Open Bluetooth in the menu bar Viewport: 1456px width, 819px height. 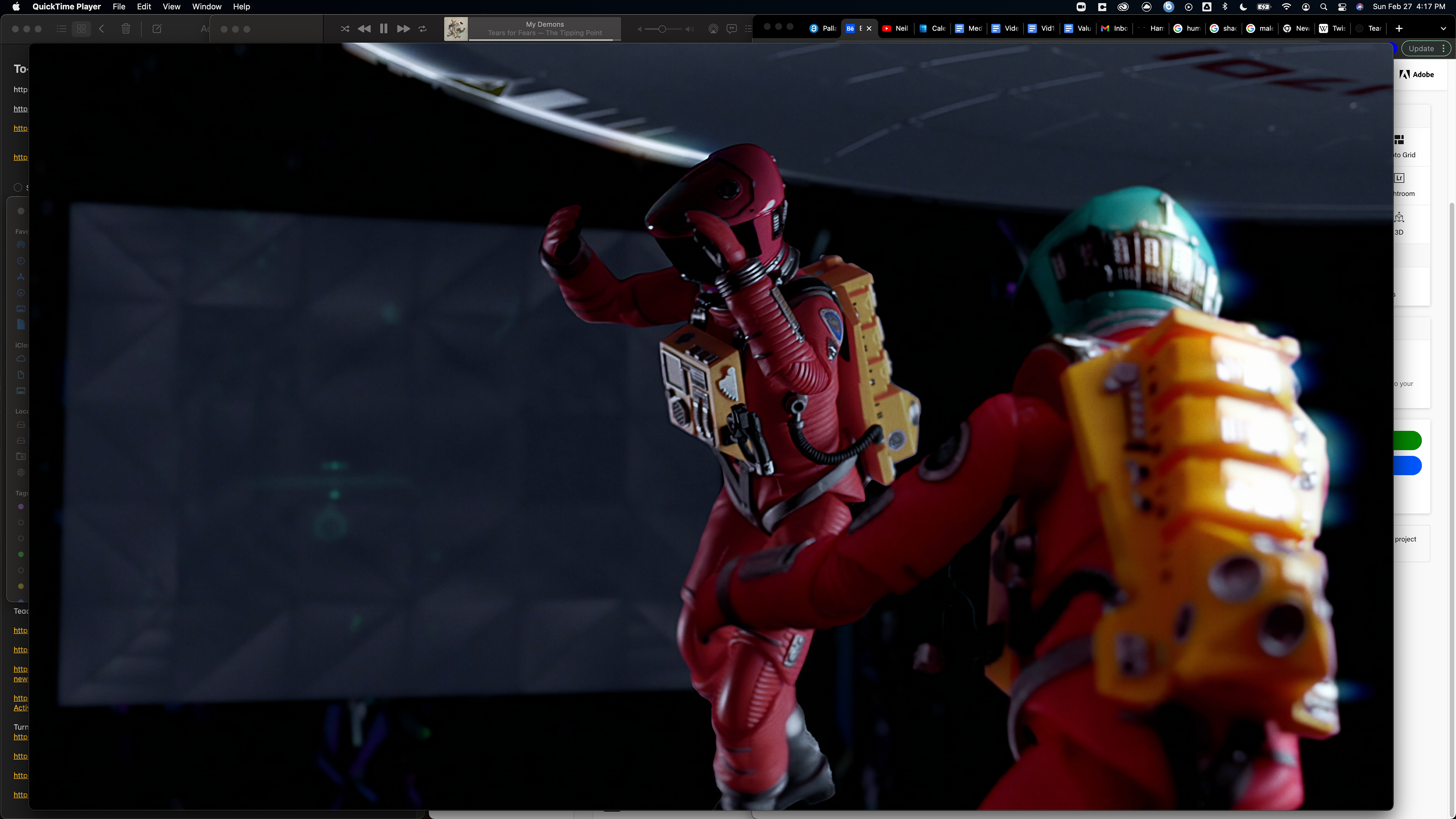pyautogui.click(x=1225, y=7)
